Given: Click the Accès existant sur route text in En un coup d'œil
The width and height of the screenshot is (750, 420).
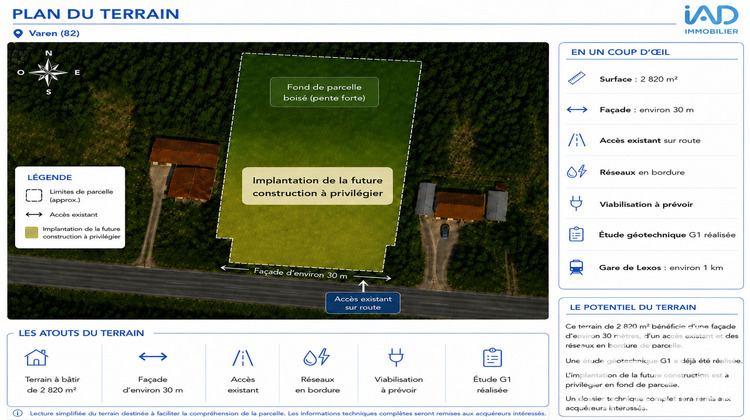Looking at the screenshot, I should [x=650, y=141].
